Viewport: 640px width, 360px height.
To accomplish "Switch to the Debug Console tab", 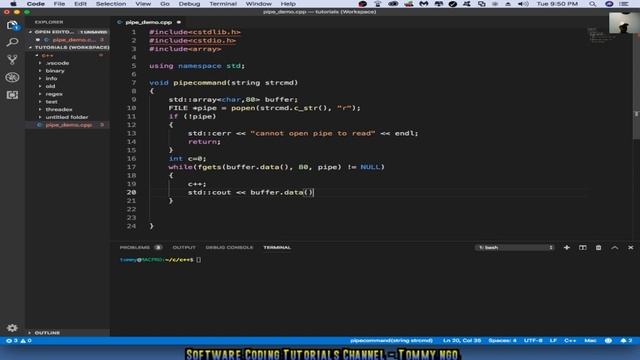I will 229,247.
